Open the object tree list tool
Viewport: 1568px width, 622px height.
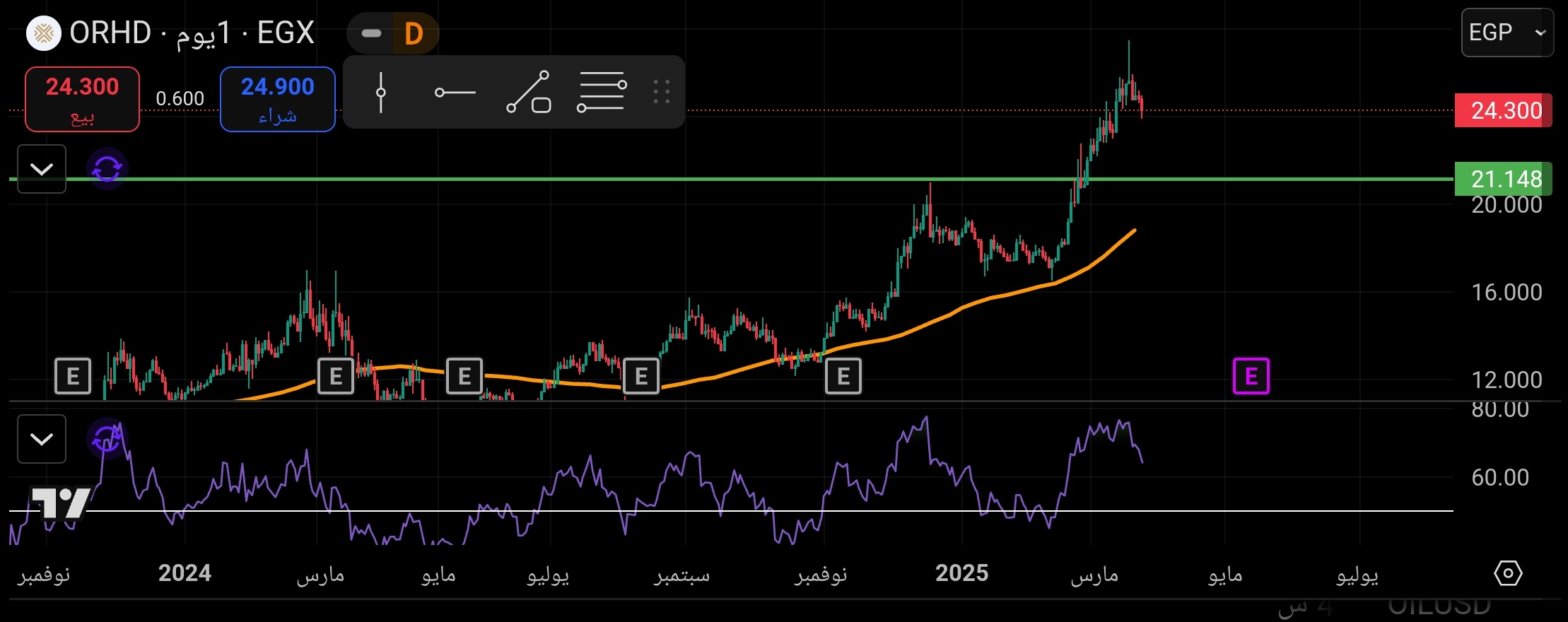tap(602, 92)
